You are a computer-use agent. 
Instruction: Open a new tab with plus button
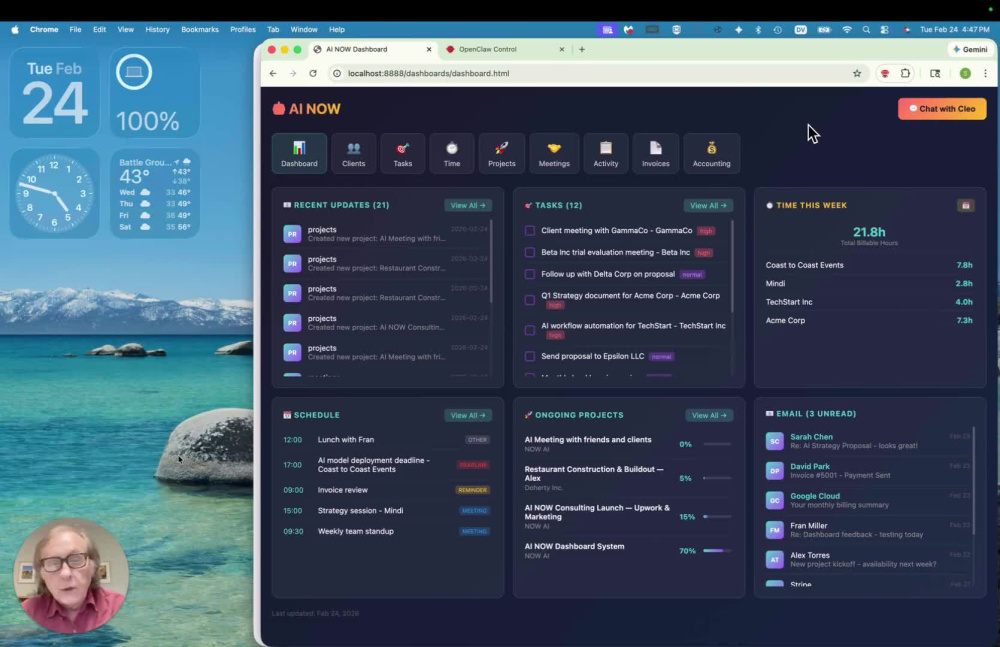coord(582,49)
